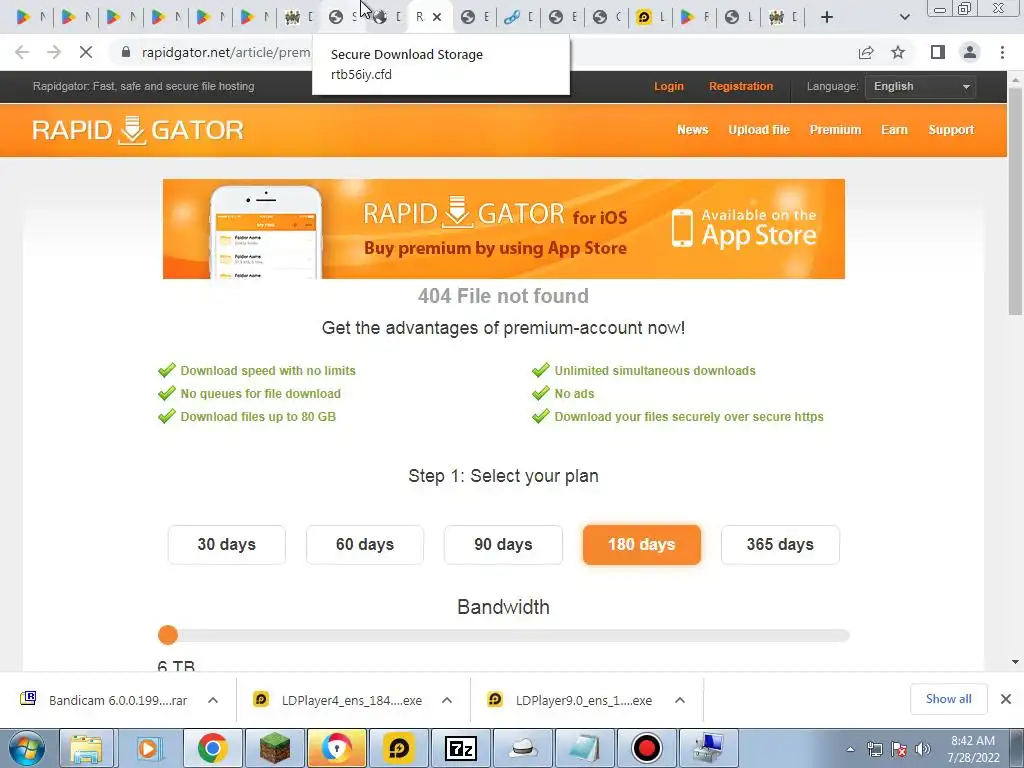Expand the tab search chevron
Screen dimensions: 1024x768
tap(904, 18)
